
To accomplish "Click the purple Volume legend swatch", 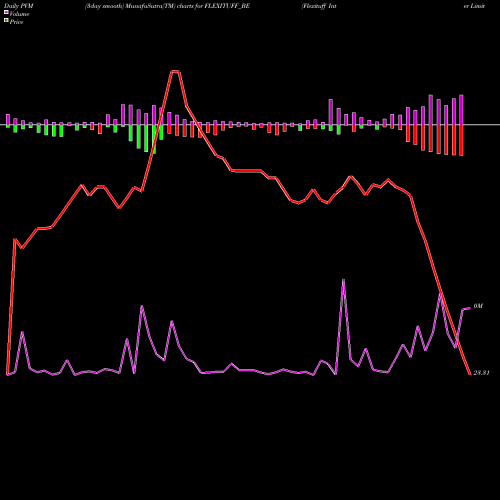I will [6, 12].
